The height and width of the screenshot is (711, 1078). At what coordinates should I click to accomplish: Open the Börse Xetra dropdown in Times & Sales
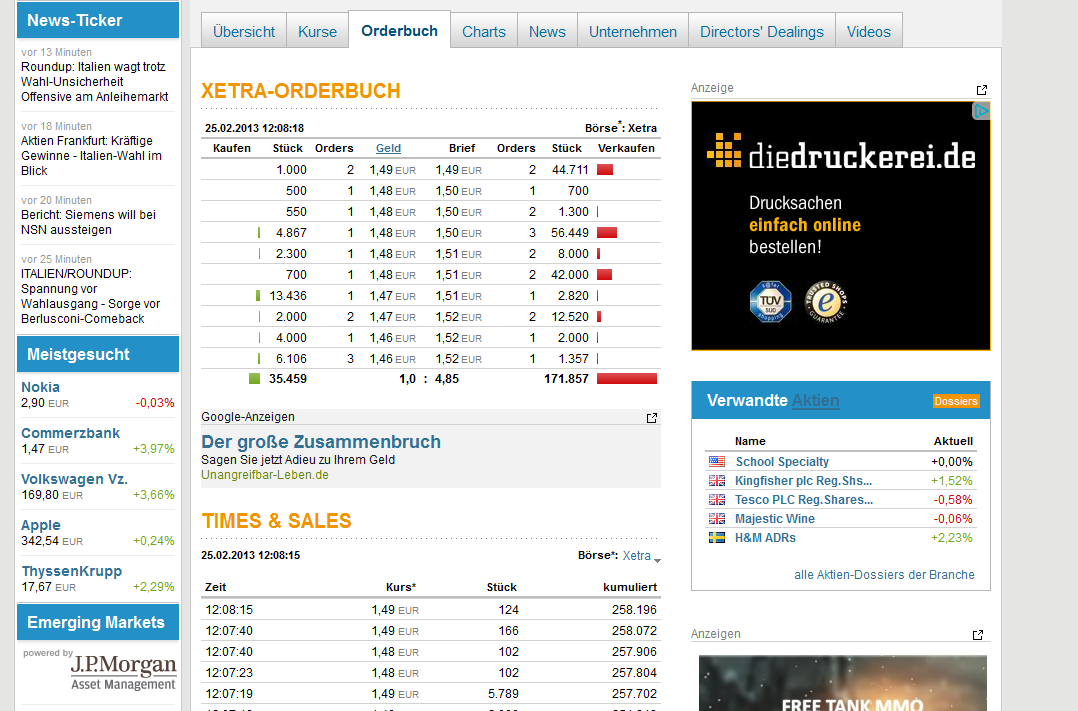pyautogui.click(x=641, y=556)
